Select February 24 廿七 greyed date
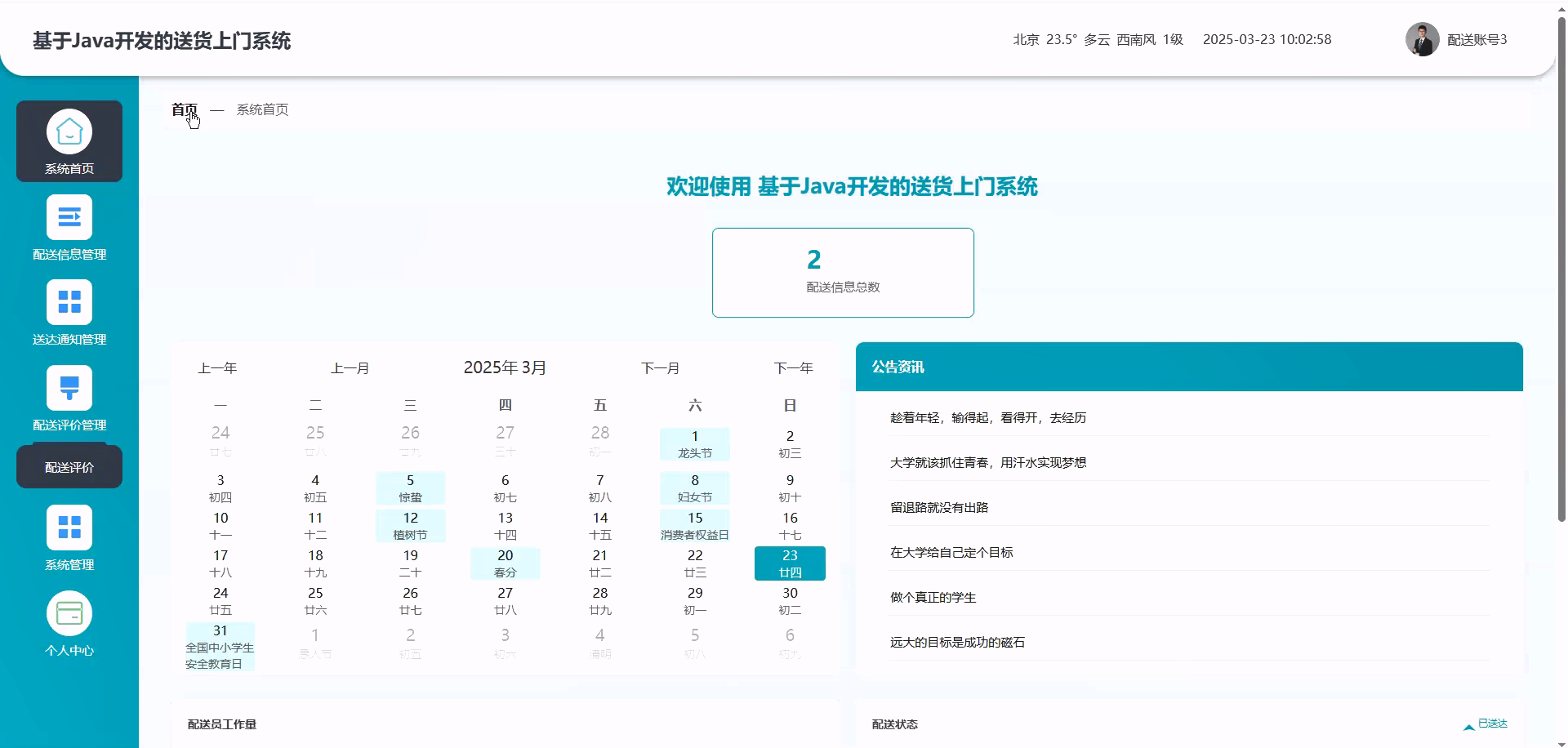Screen dimensions: 1568x748 [220, 440]
